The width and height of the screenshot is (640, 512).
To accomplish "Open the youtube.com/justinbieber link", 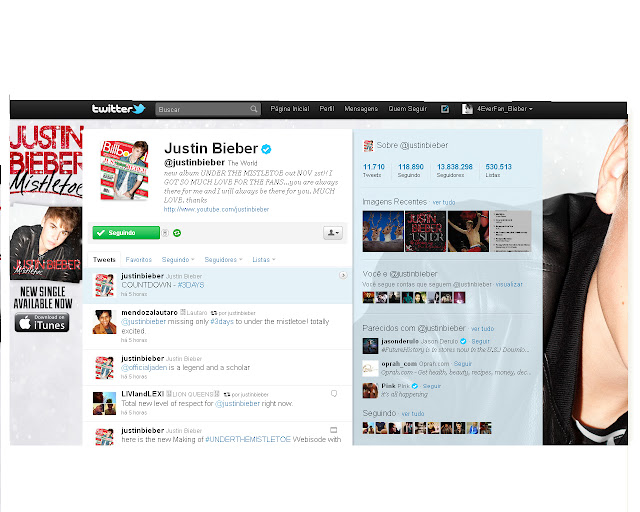I will [x=216, y=209].
